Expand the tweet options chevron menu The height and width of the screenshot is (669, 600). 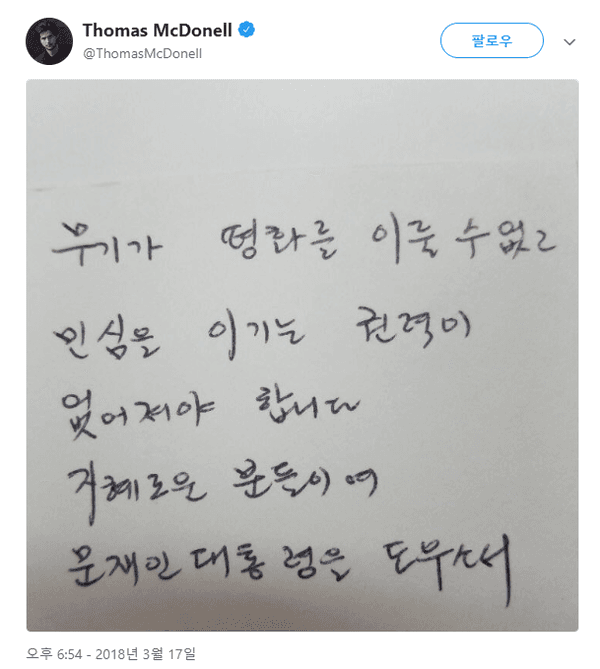click(x=569, y=42)
